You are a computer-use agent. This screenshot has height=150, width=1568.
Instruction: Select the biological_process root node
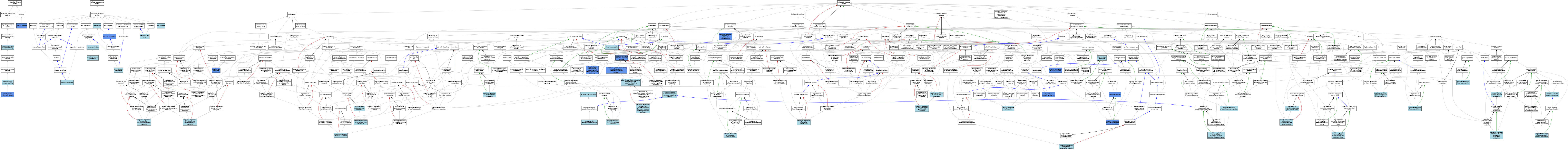pyautogui.click(x=844, y=3)
